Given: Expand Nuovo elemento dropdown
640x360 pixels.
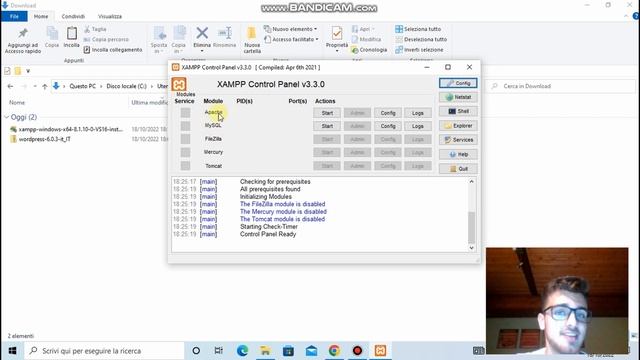Looking at the screenshot, I should point(290,29).
